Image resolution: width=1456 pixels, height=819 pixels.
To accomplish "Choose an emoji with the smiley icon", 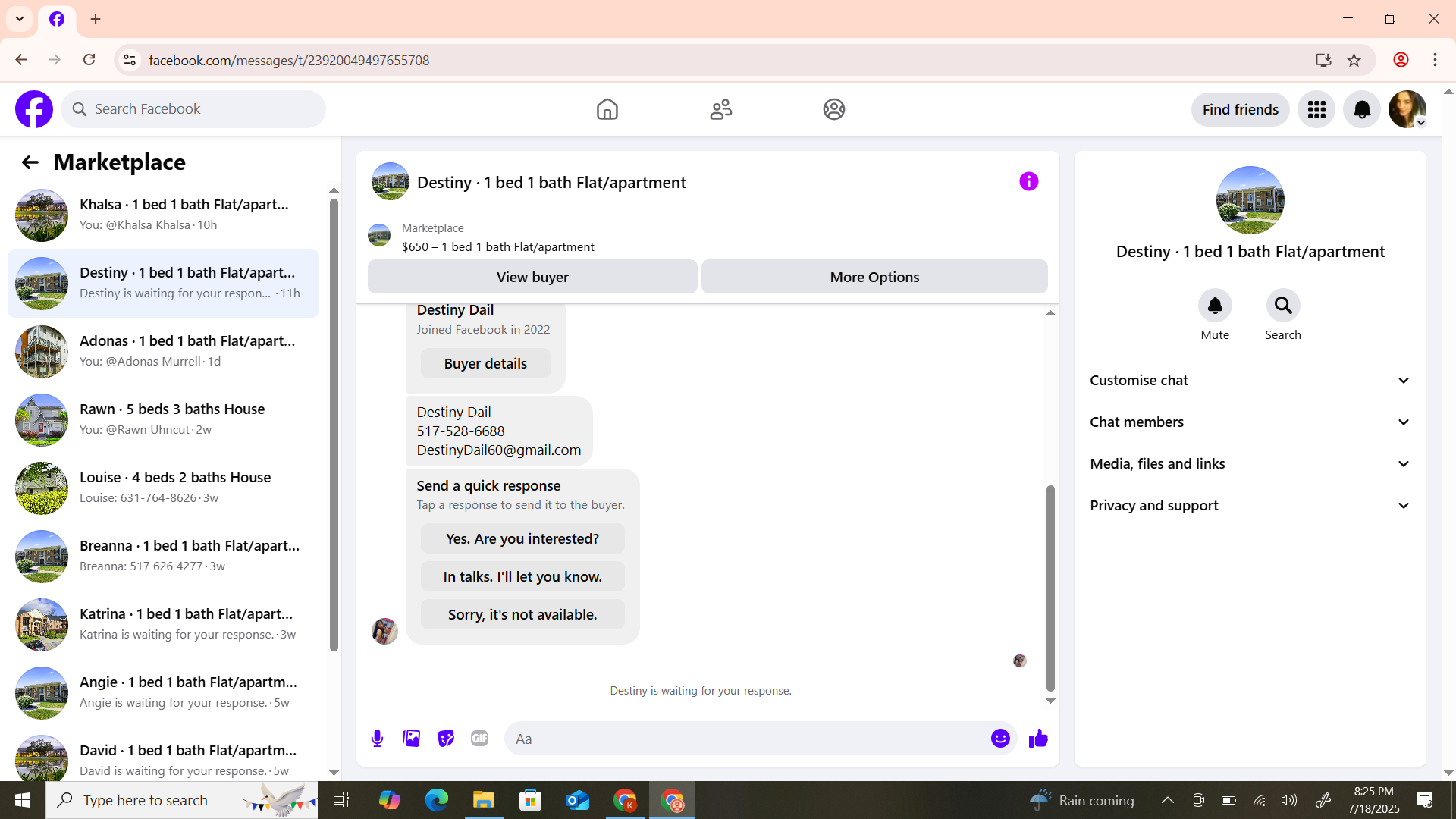I will pyautogui.click(x=1000, y=739).
